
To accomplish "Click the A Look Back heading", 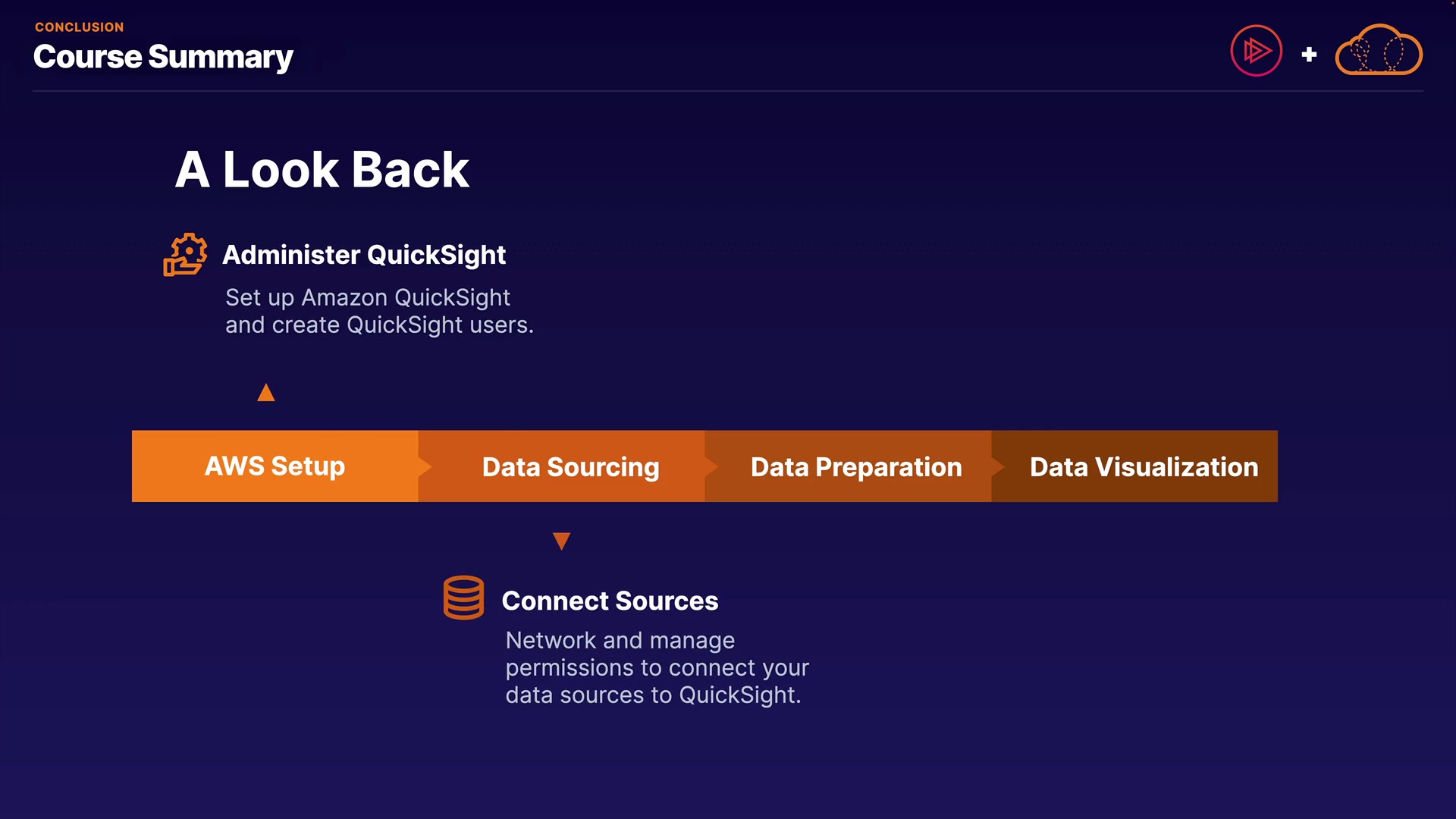I will [322, 169].
